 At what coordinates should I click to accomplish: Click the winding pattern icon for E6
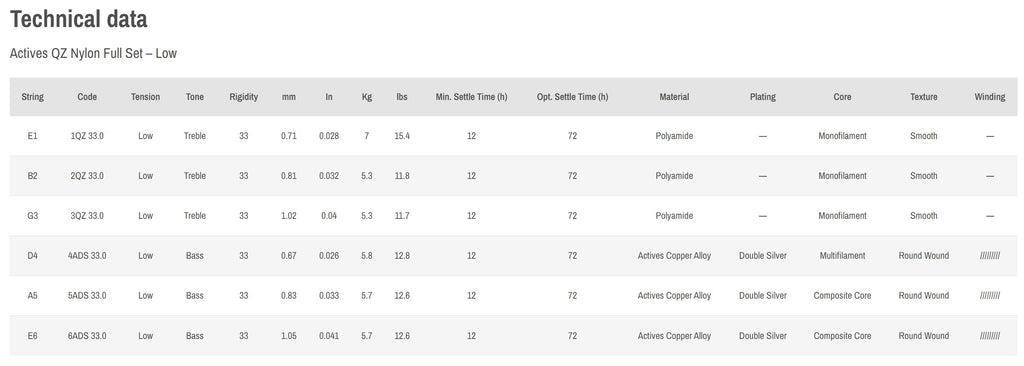(989, 336)
